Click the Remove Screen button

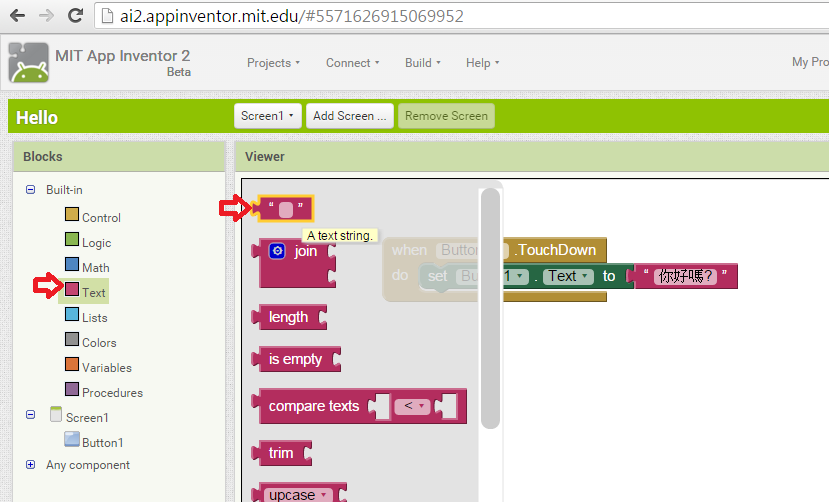pos(446,116)
